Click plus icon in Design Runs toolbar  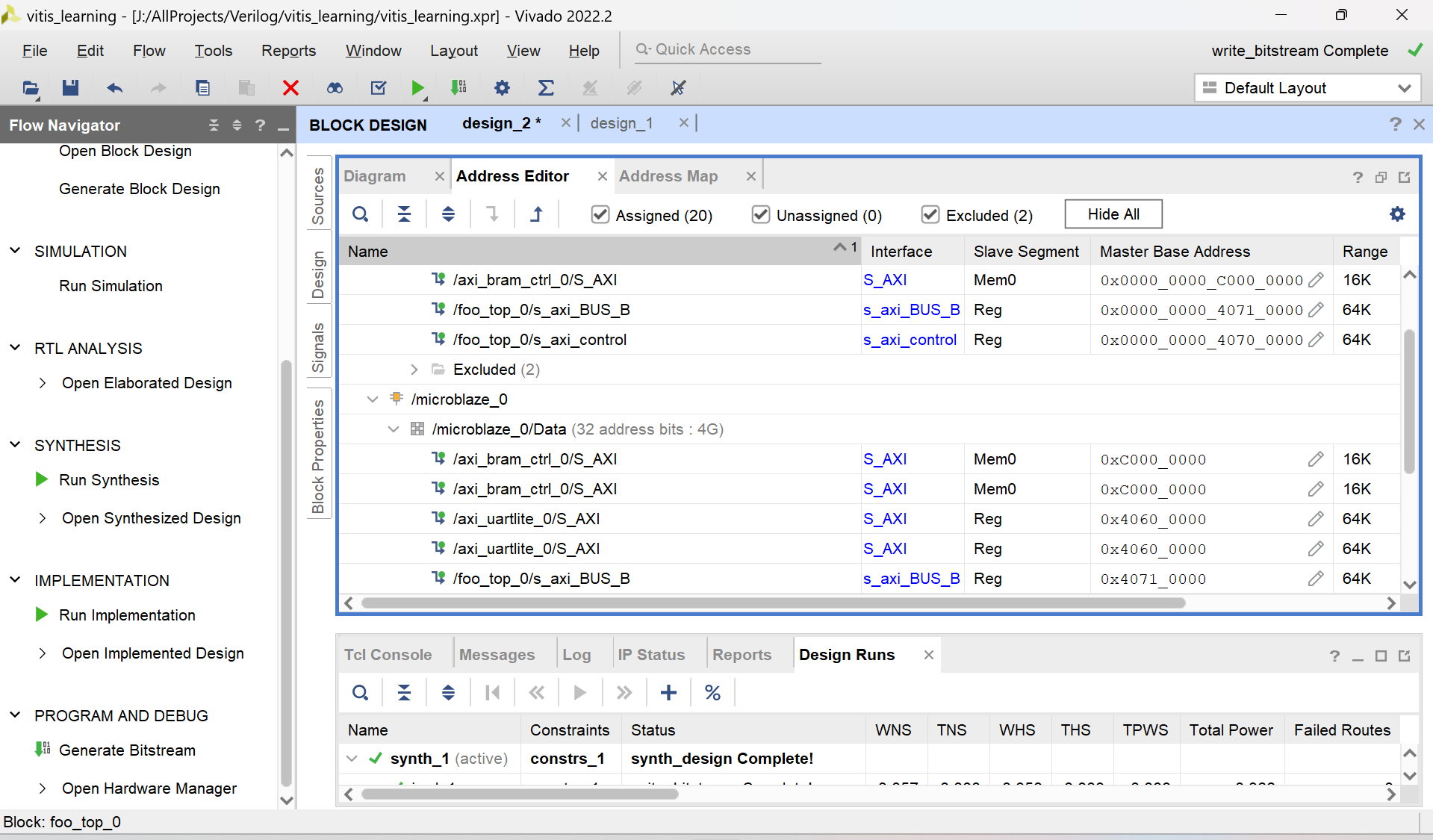[668, 693]
